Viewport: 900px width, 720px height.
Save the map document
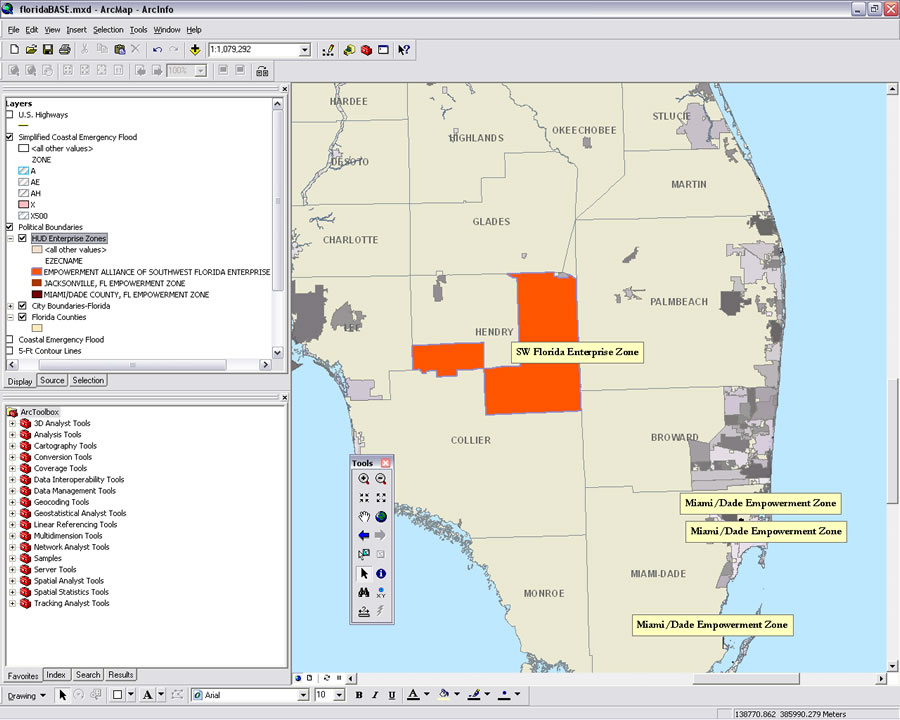(48, 49)
